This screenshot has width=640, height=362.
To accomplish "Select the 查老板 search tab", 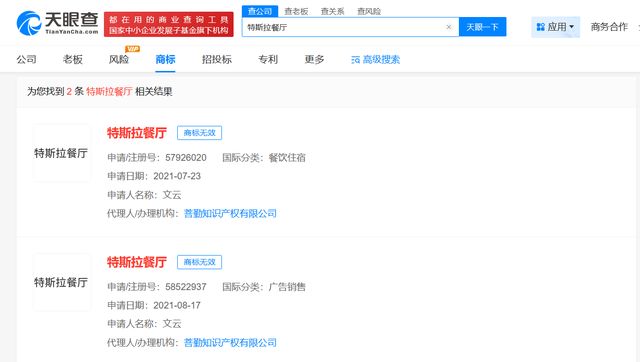I will (296, 11).
